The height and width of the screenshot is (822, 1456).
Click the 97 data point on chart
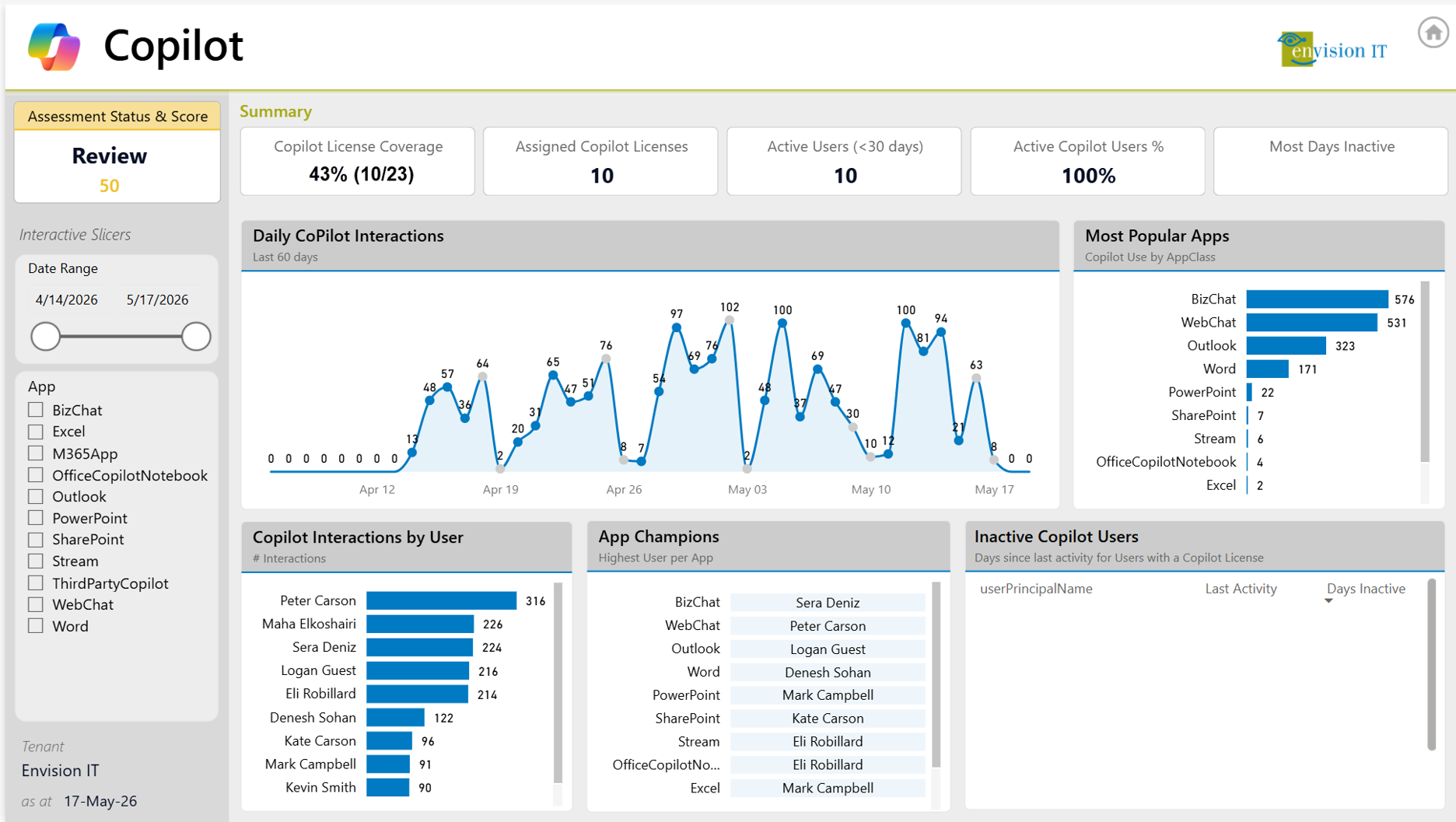click(x=677, y=328)
